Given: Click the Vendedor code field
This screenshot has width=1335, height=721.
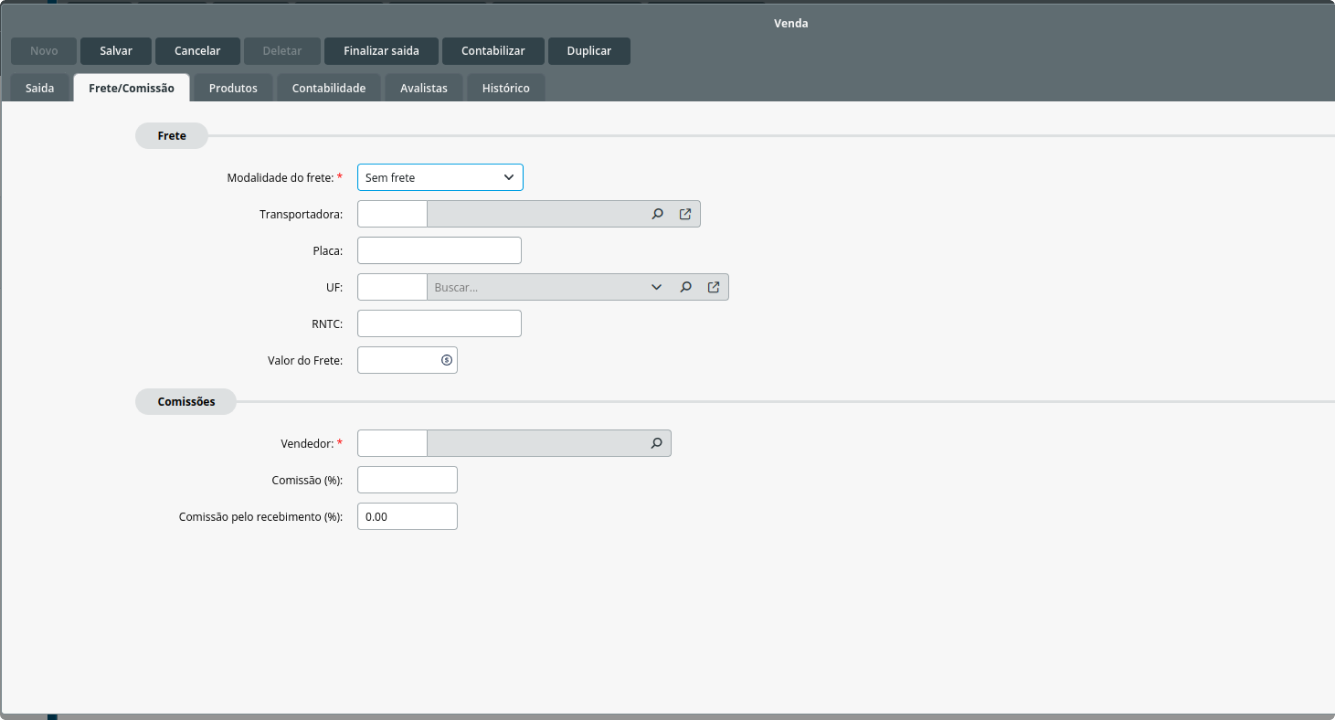Looking at the screenshot, I should pos(392,443).
